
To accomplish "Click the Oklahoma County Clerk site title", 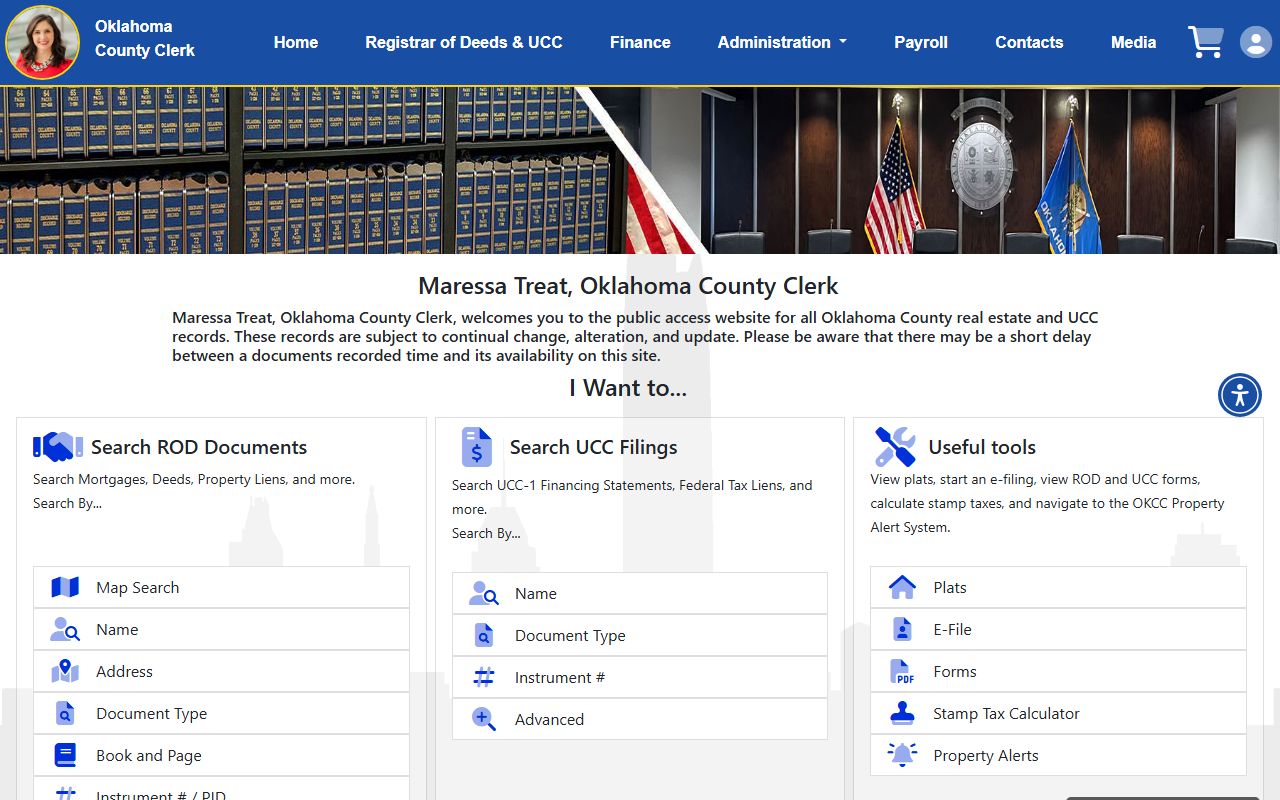I will pos(145,38).
